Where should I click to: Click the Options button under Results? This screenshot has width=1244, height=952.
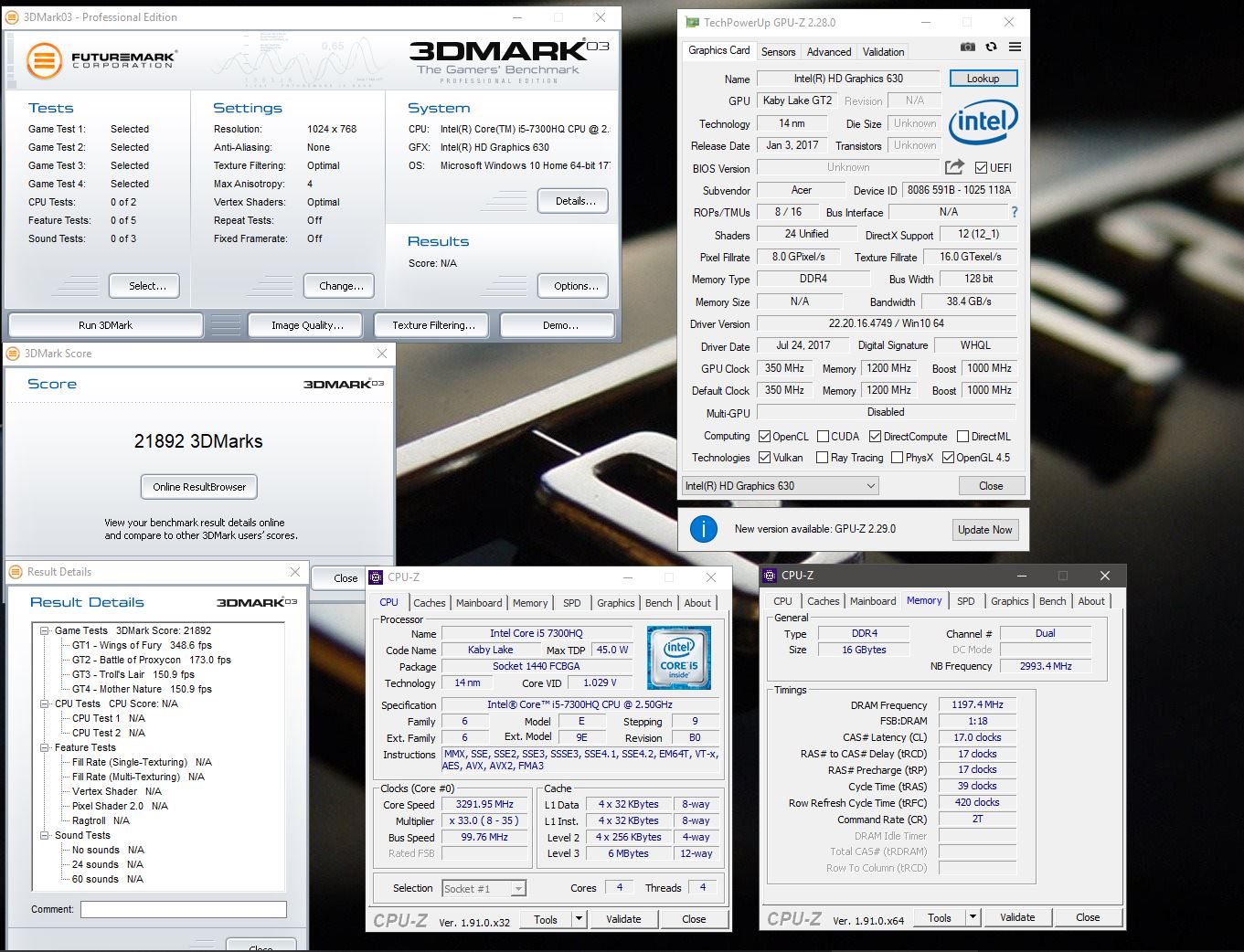(x=573, y=286)
